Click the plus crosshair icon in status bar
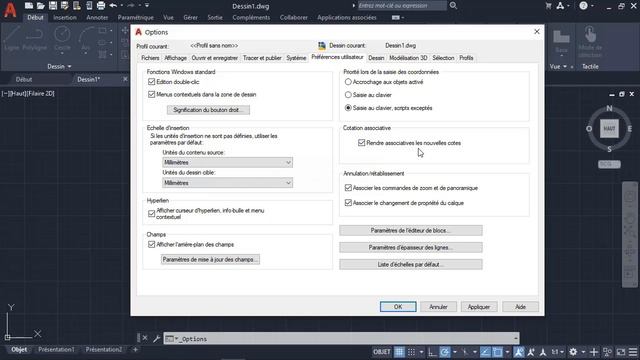Viewport: 640px width, 360px height. tap(594, 352)
